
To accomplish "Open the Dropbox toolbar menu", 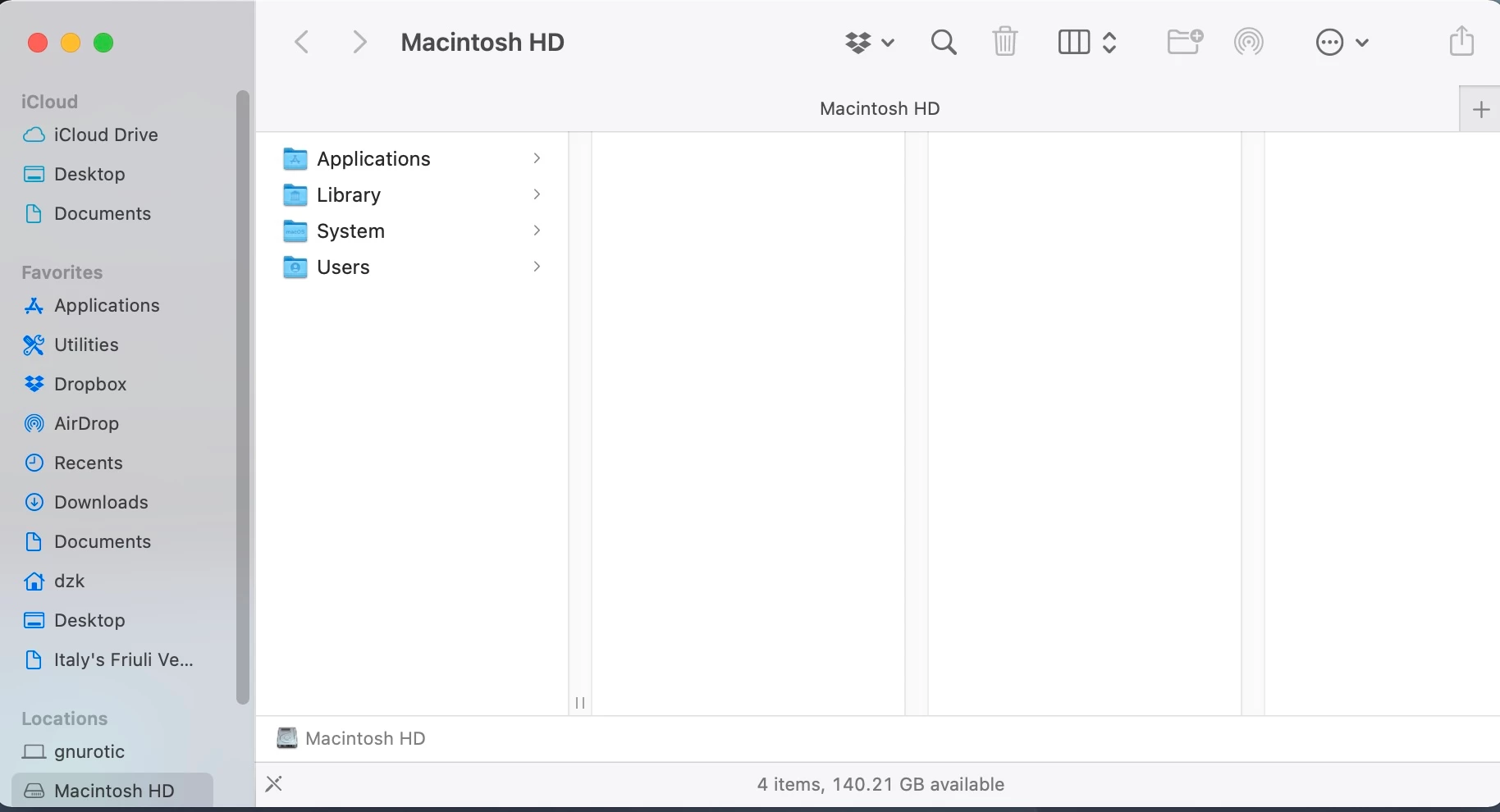I will coord(870,42).
